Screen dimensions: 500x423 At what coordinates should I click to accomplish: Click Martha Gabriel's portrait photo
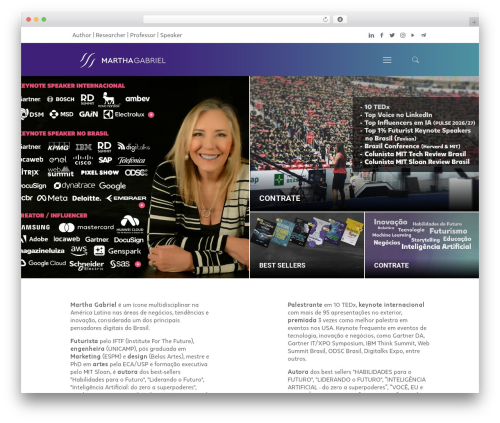(200, 187)
